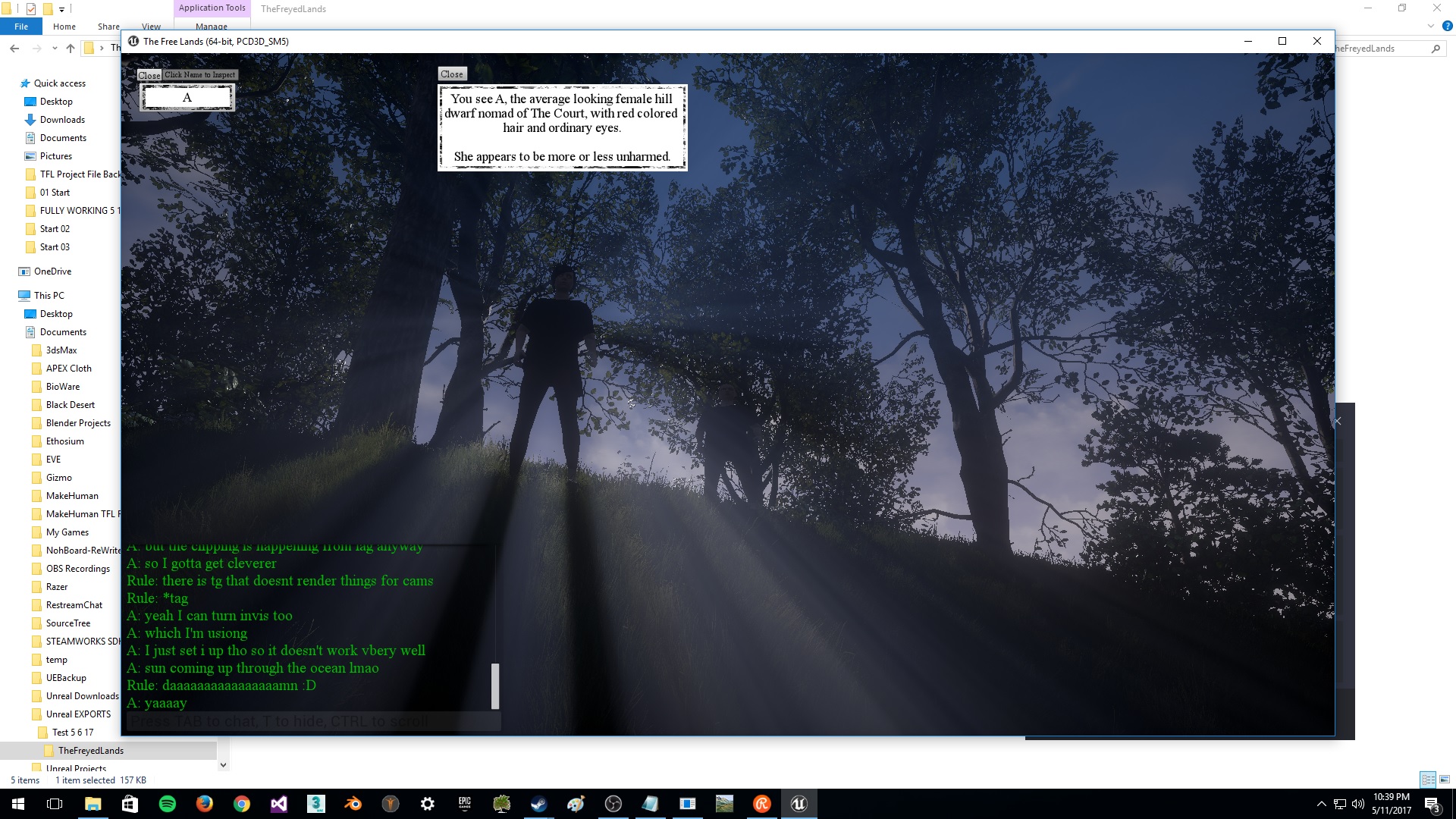Expand the Explorer ribbon chevron

pos(1430,26)
